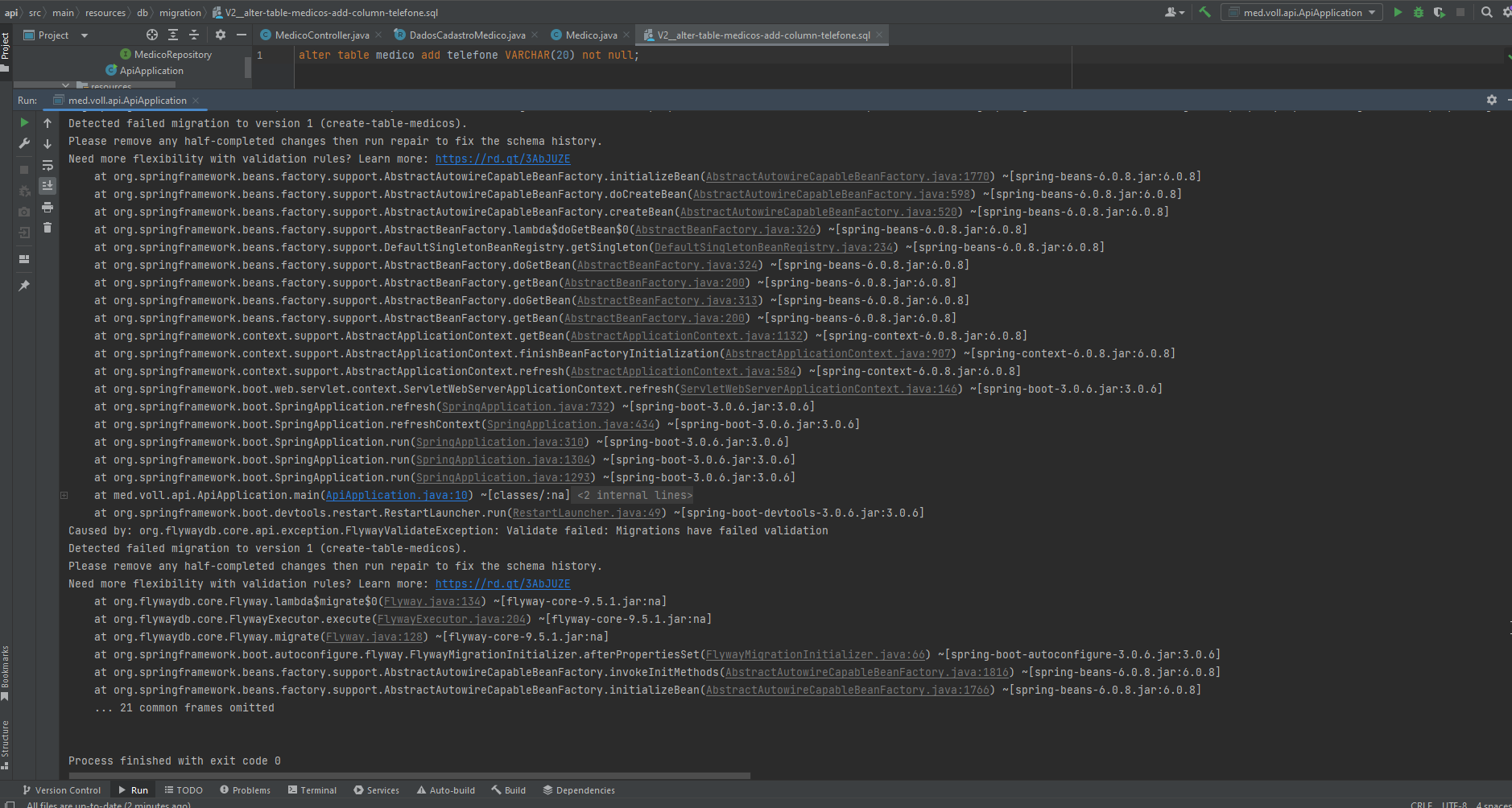Click the greyed Exit icon in Run sidebar
Image resolution: width=1512 pixels, height=808 pixels.
[24, 233]
